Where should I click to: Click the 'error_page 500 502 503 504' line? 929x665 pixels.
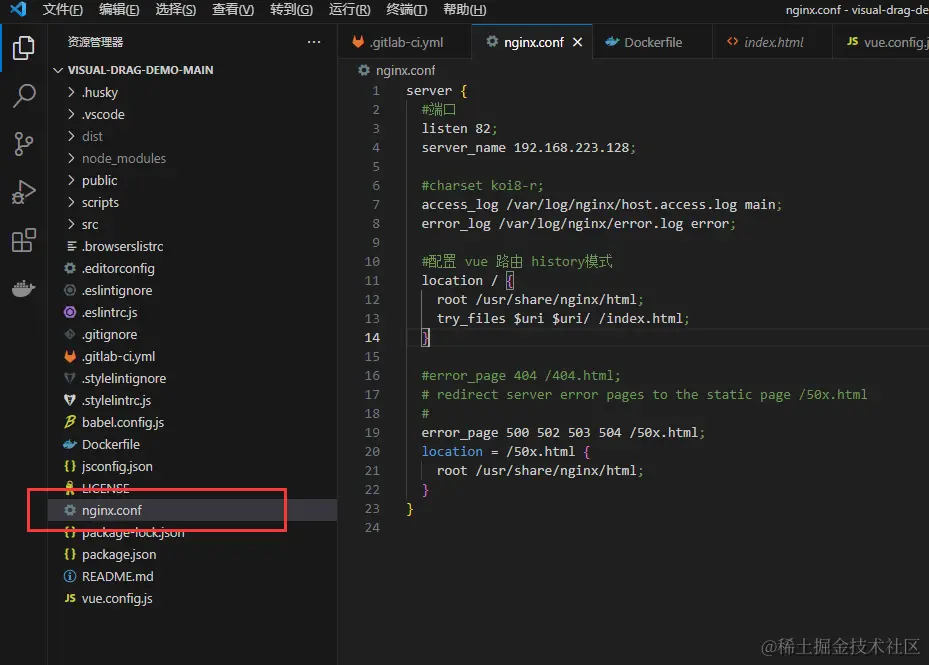tap(563, 433)
